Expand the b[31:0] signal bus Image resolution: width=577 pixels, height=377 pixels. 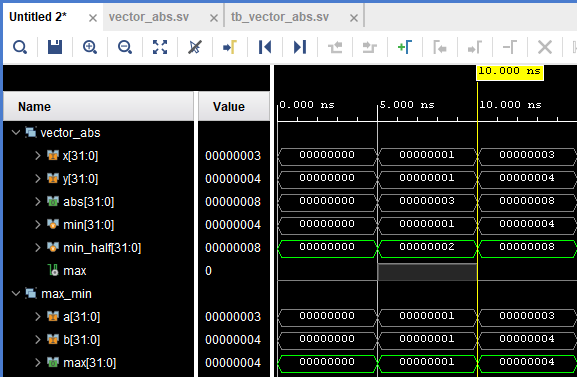click(x=38, y=339)
